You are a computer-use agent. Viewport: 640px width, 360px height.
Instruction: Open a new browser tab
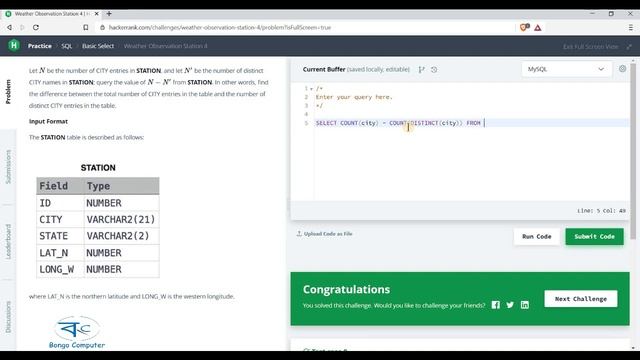pyautogui.click(x=109, y=13)
